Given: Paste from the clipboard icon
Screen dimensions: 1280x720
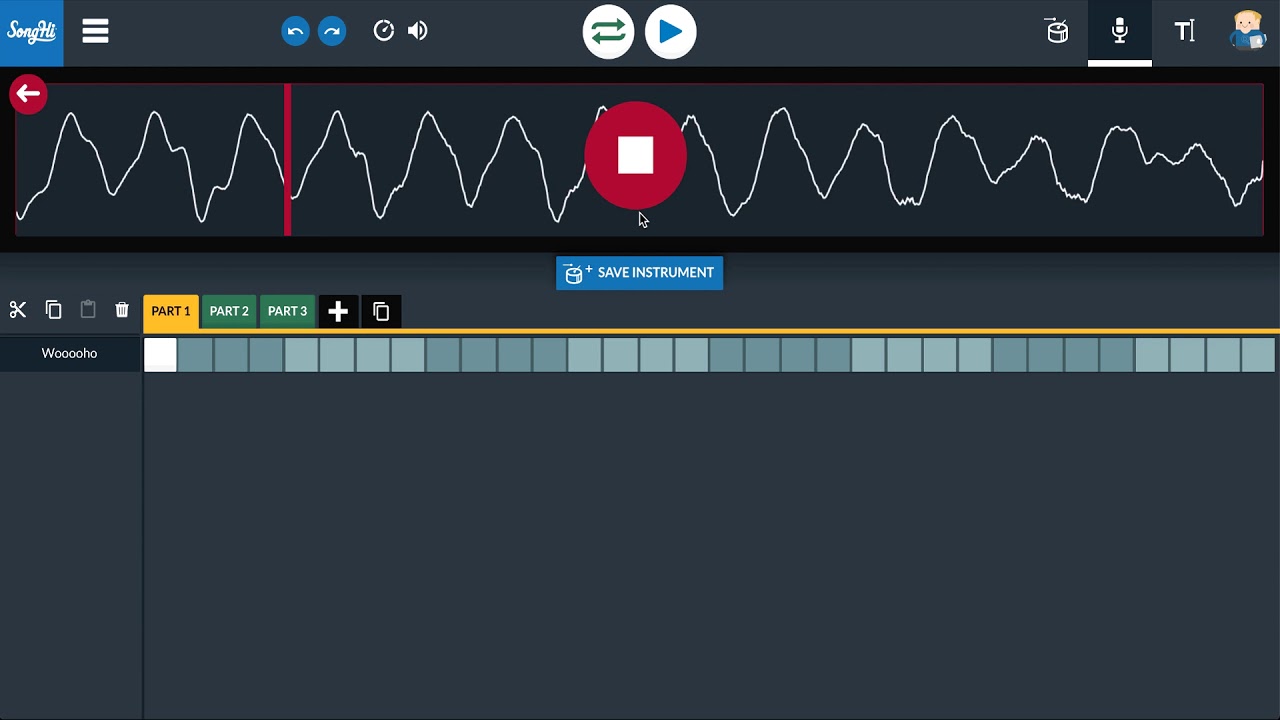Looking at the screenshot, I should coord(88,310).
